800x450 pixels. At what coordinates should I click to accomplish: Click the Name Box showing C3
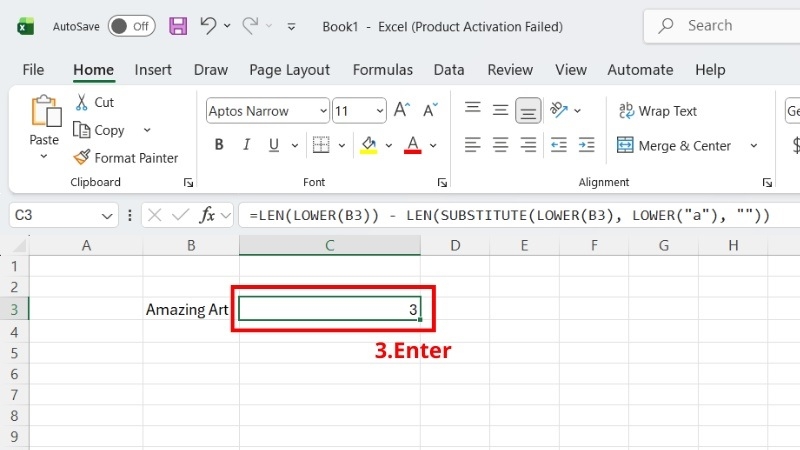[x=63, y=215]
